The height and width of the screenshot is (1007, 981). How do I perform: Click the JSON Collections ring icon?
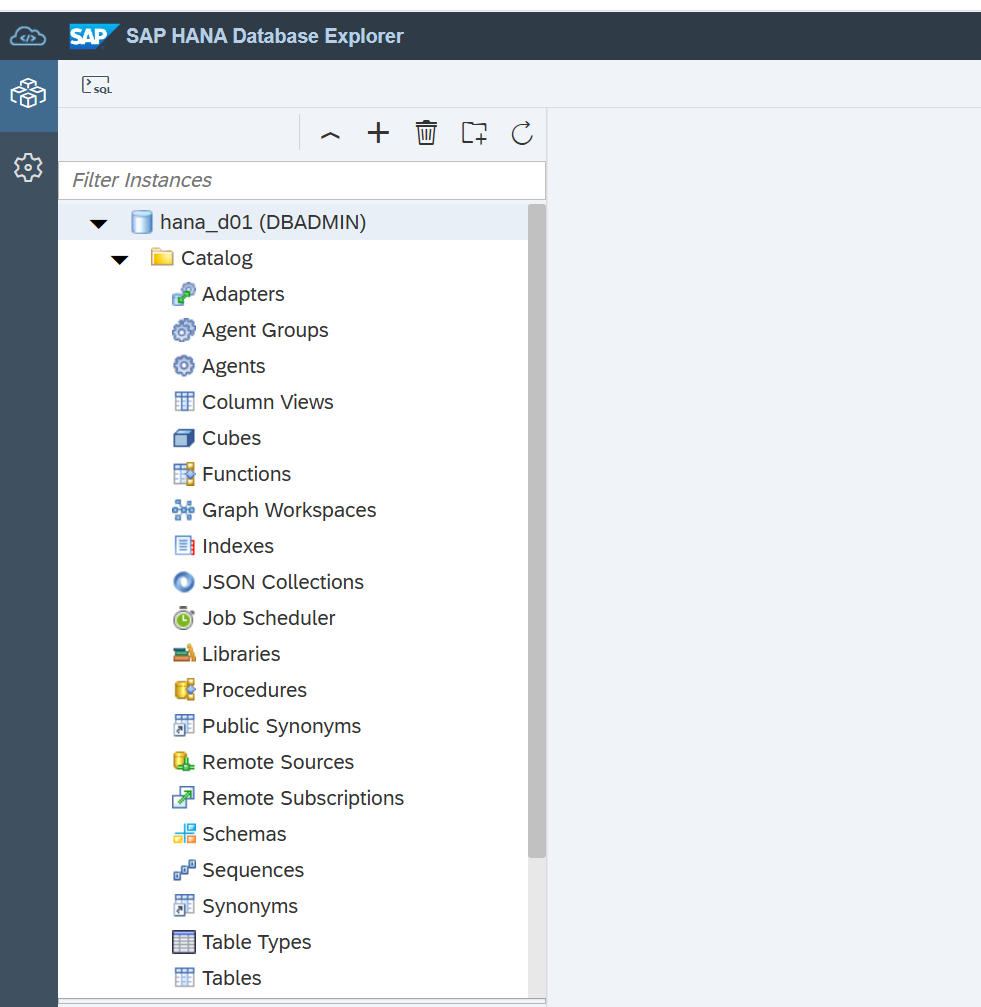184,582
